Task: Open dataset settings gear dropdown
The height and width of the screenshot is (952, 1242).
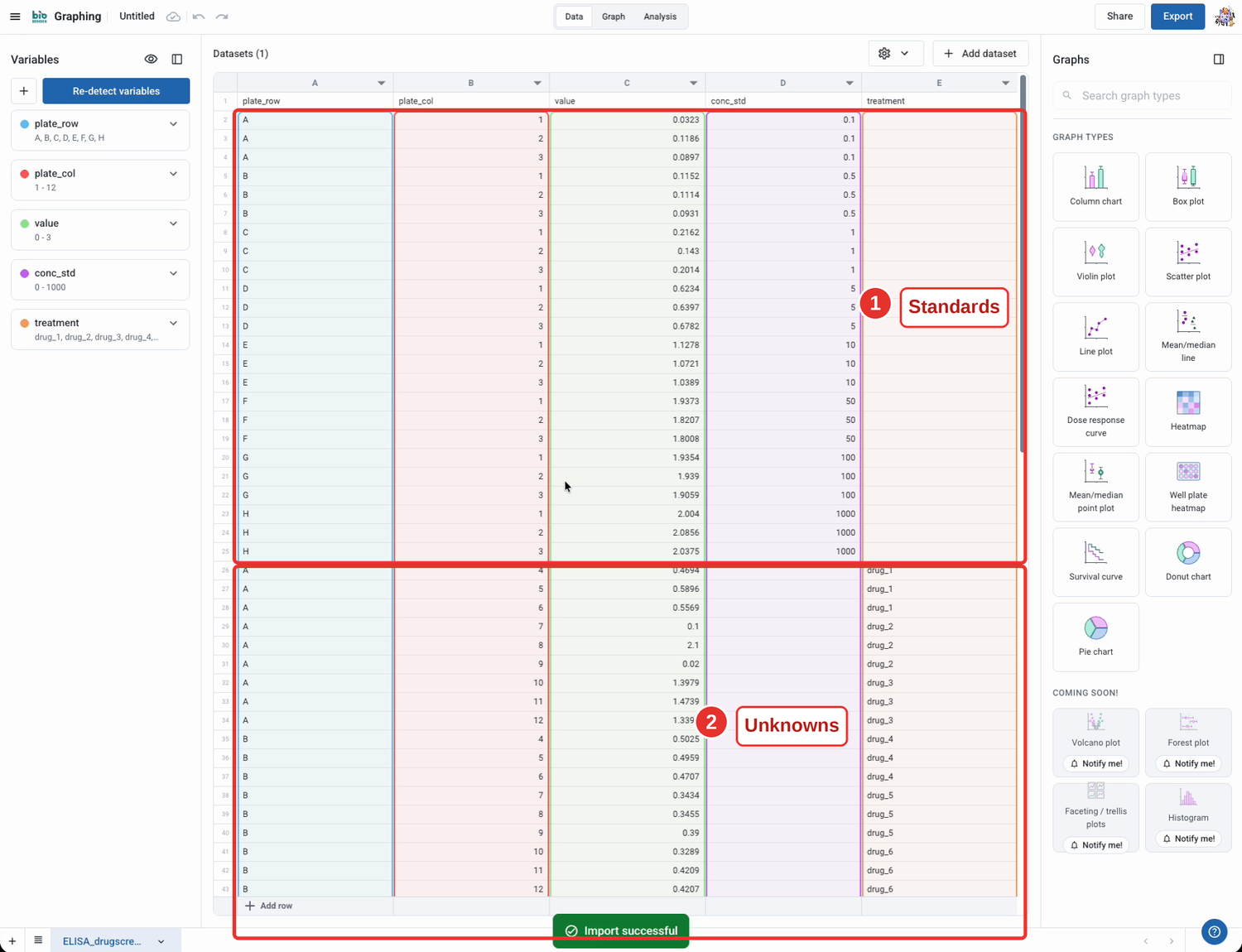Action: pyautogui.click(x=895, y=54)
